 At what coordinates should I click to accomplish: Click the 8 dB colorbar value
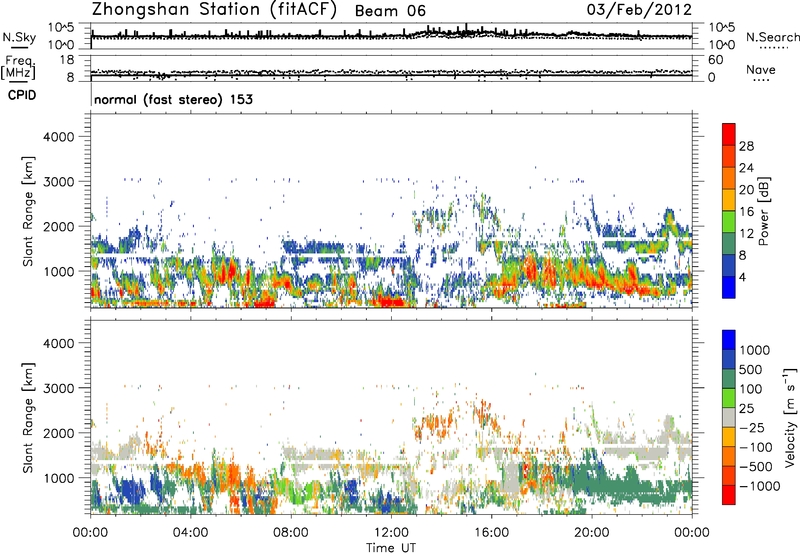(743, 256)
